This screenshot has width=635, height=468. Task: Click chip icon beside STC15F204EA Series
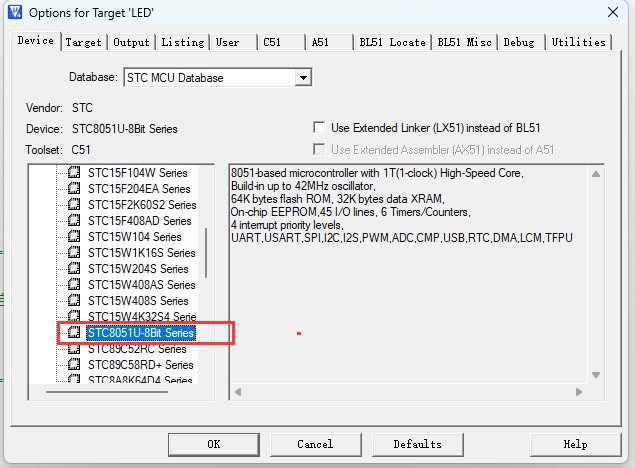coord(74,188)
